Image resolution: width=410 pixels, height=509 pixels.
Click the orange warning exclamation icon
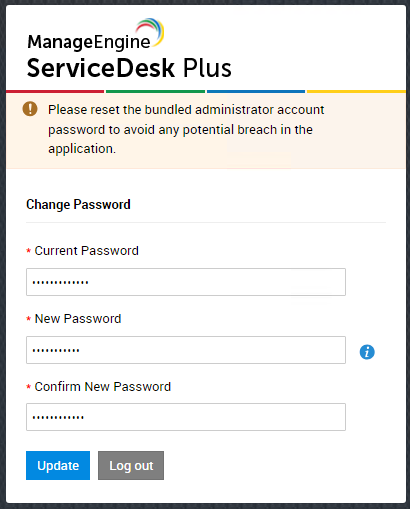pos(30,109)
